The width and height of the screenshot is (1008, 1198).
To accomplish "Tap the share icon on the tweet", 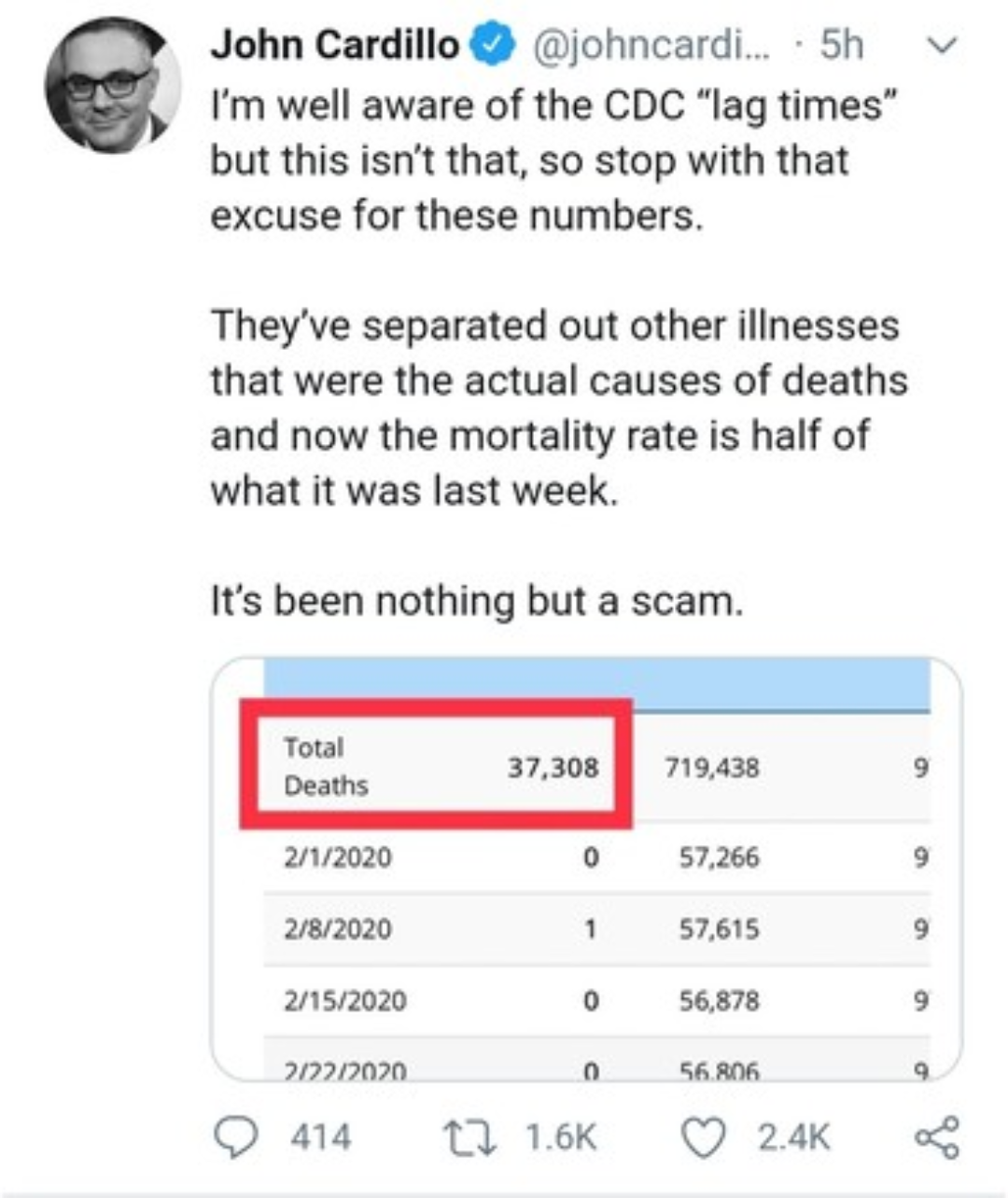I will pyautogui.click(x=936, y=1136).
